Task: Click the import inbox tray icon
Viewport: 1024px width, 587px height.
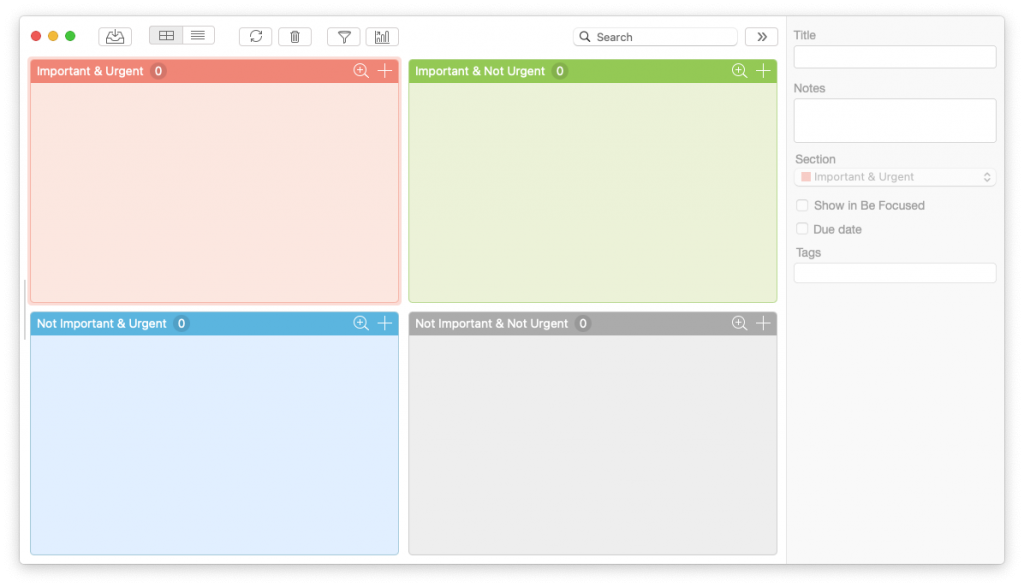Action: click(115, 37)
